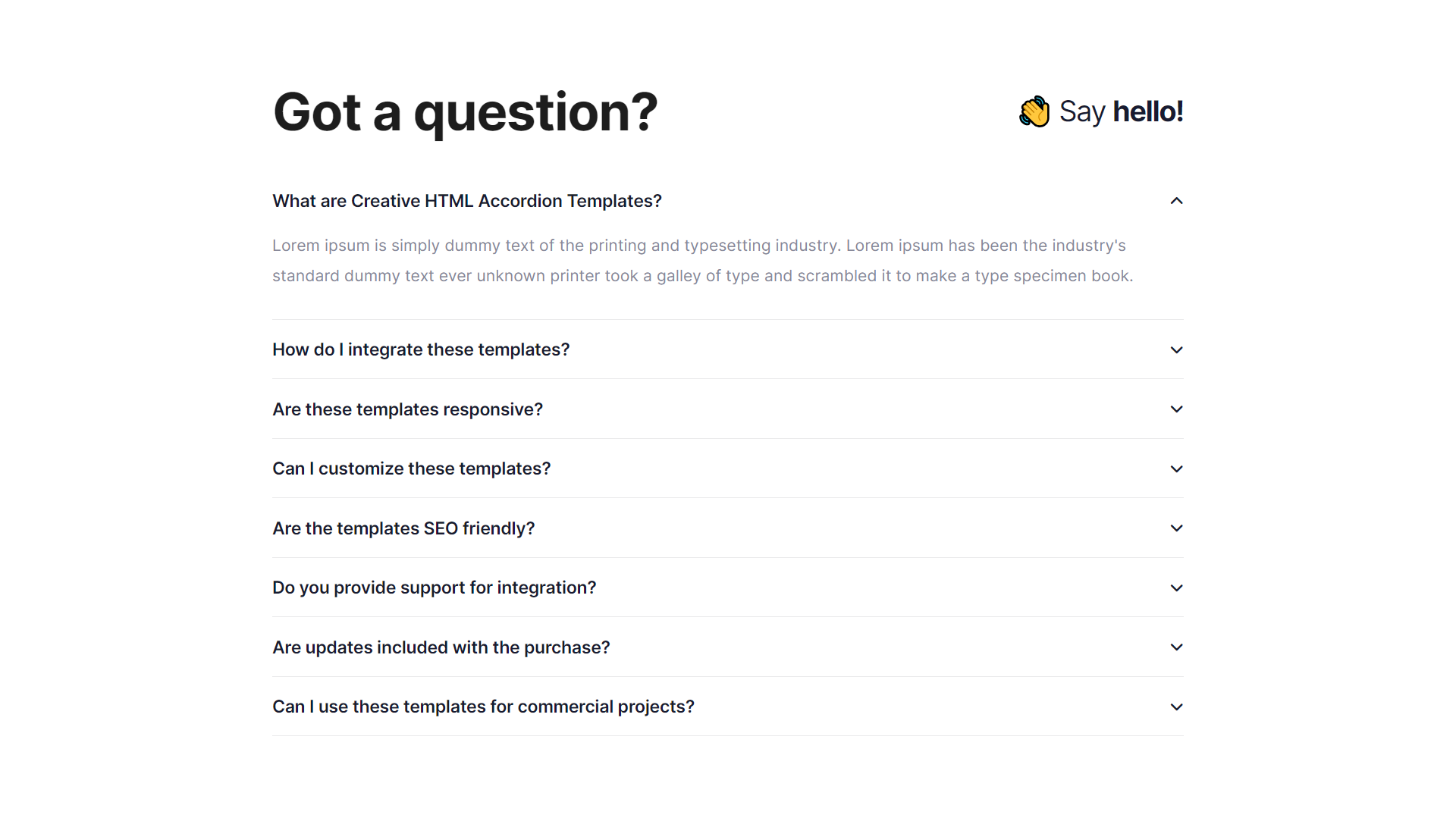Toggle chevron beside "Are the templates SEO friendly?"
The width and height of the screenshot is (1456, 821).
pos(1176,528)
